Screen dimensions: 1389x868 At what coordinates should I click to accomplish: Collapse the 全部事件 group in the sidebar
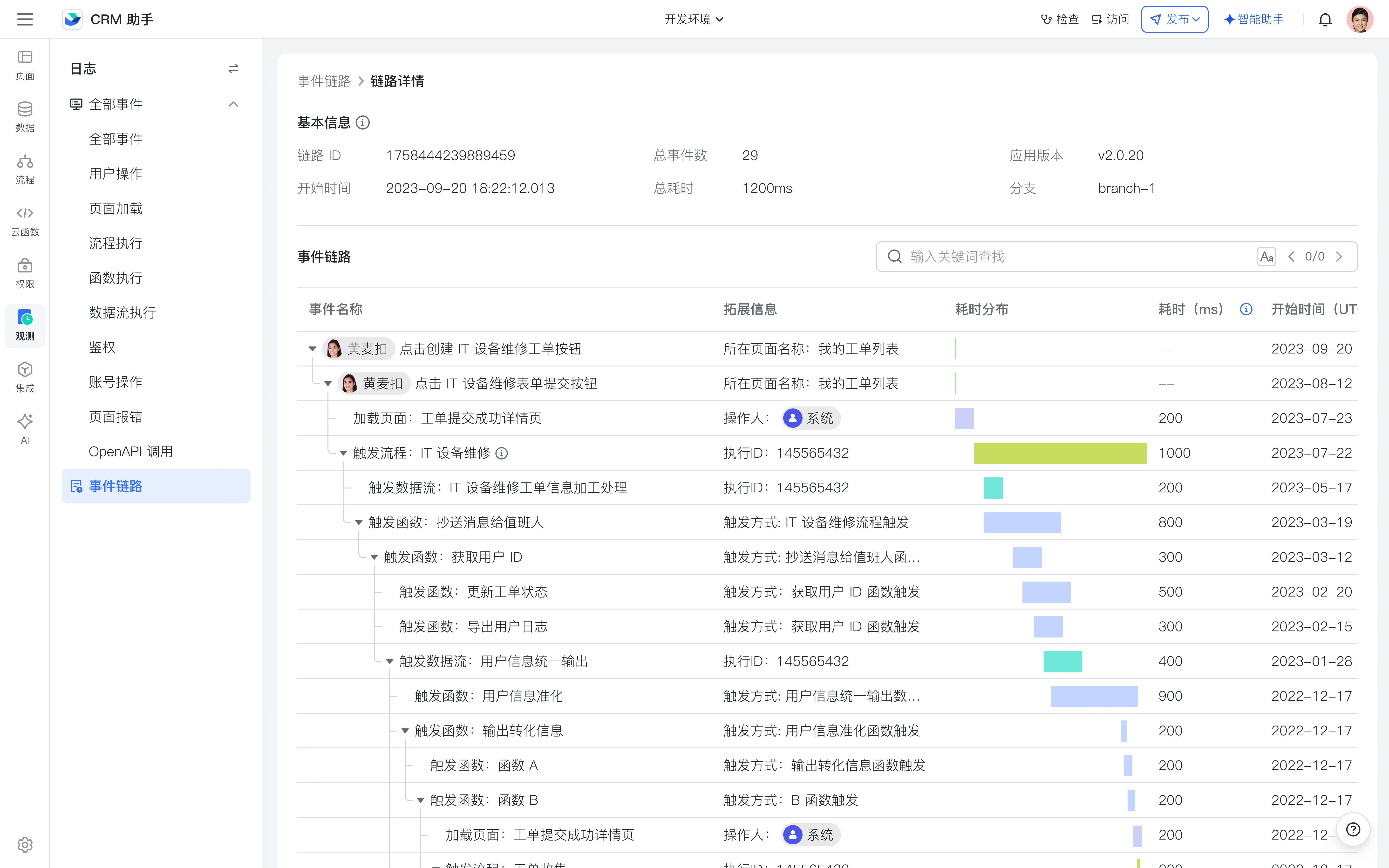(233, 104)
